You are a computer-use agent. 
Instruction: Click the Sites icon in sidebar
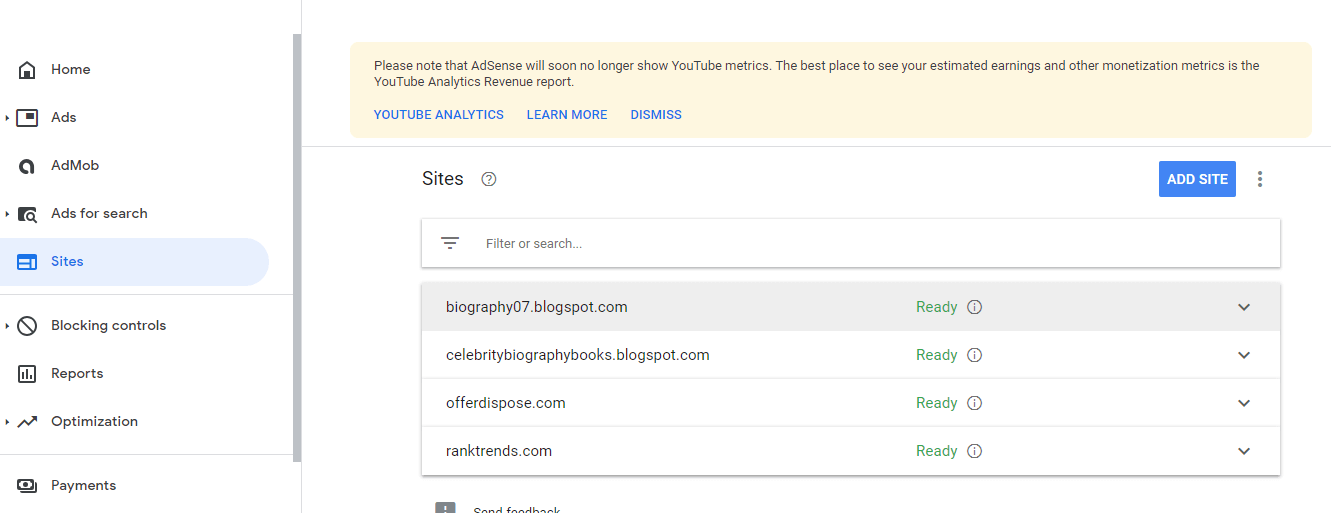pyautogui.click(x=28, y=262)
